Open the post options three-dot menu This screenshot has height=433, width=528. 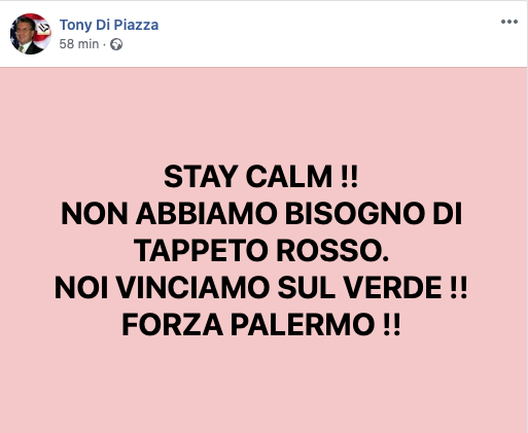point(509,22)
